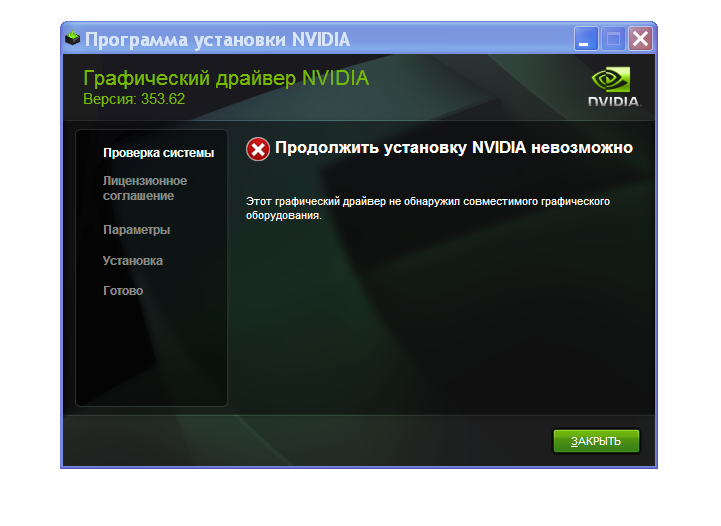This screenshot has width=721, height=526.
Task: Click the green ЗАКРЫТЬ button
Action: tap(596, 441)
